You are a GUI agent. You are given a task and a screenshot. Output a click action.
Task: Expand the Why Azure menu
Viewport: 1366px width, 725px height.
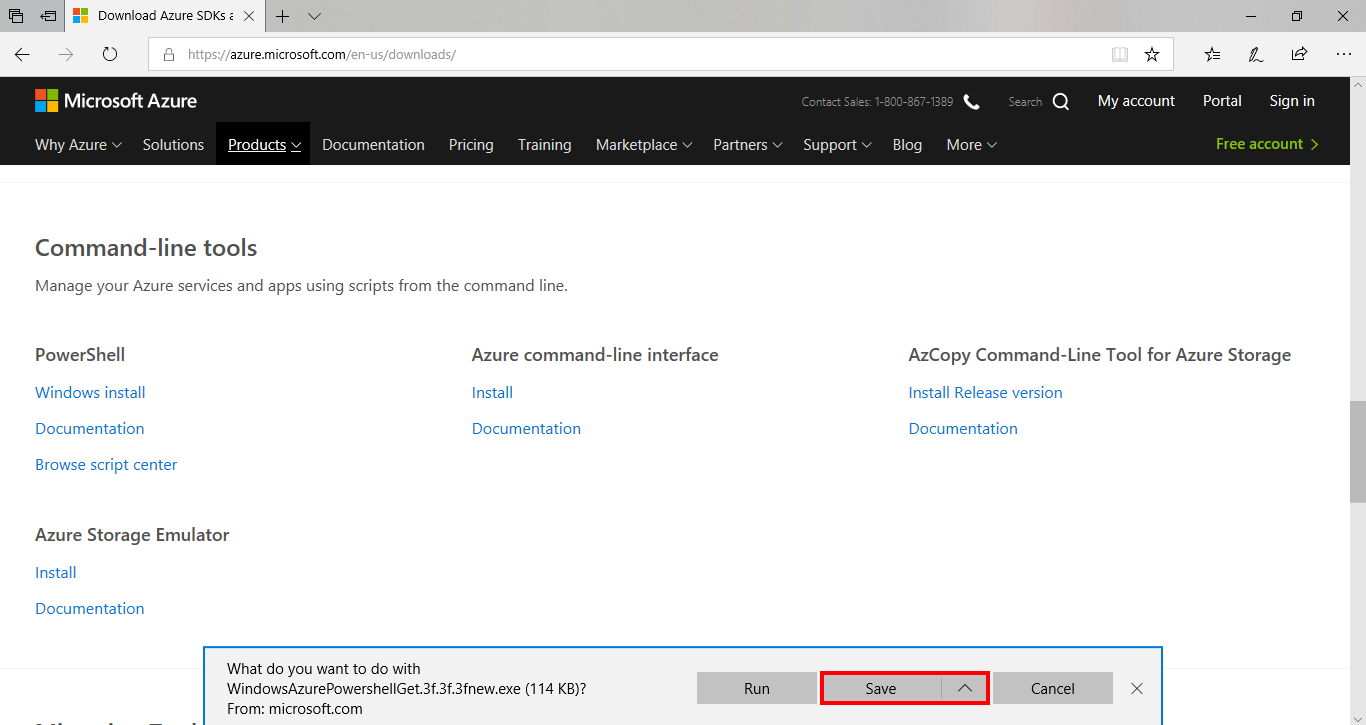tap(78, 145)
